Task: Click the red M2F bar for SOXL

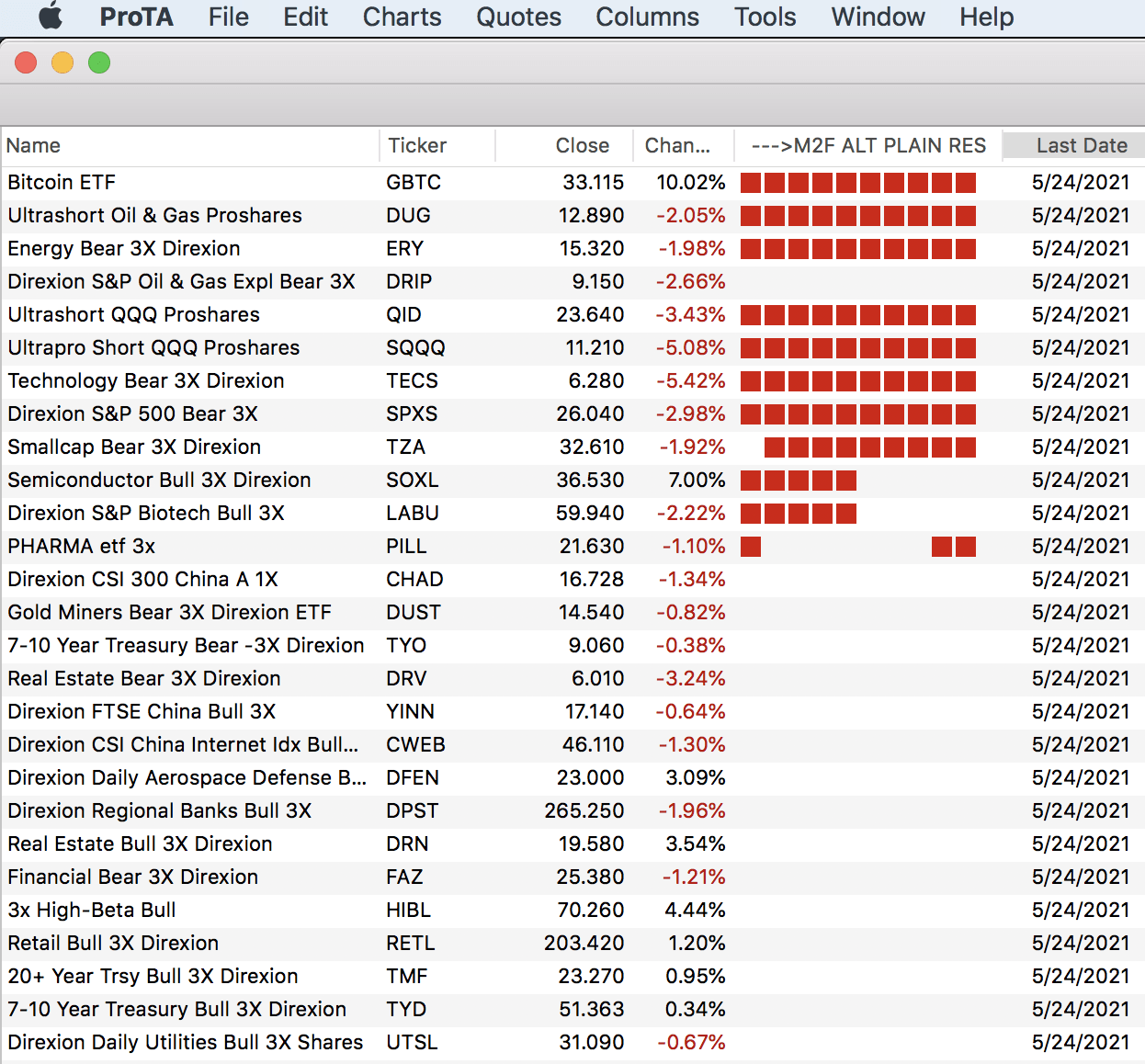Action: tap(799, 481)
